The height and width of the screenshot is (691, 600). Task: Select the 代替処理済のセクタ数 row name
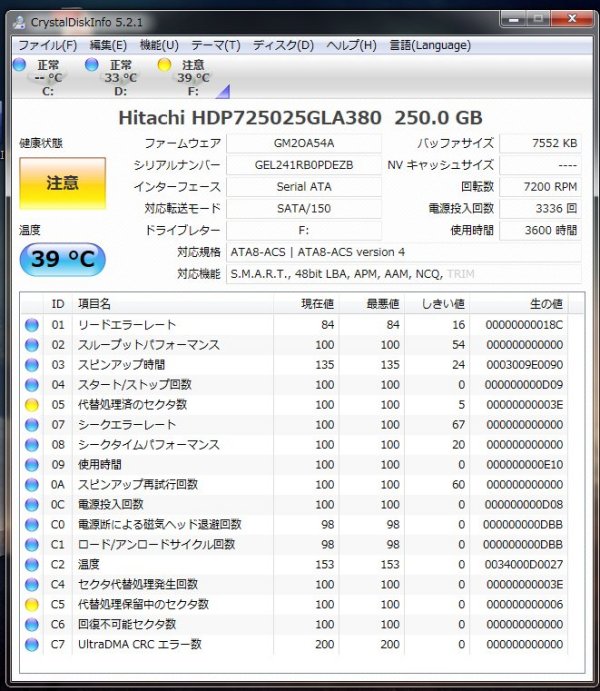coord(133,405)
